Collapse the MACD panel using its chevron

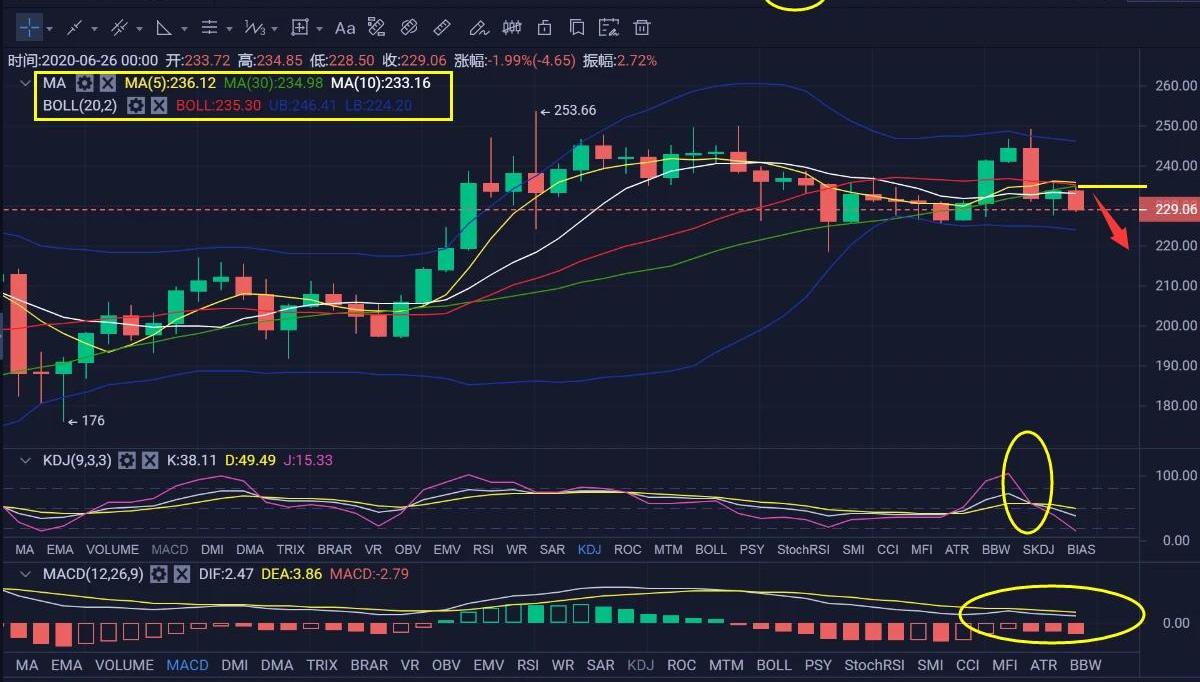click(x=26, y=574)
